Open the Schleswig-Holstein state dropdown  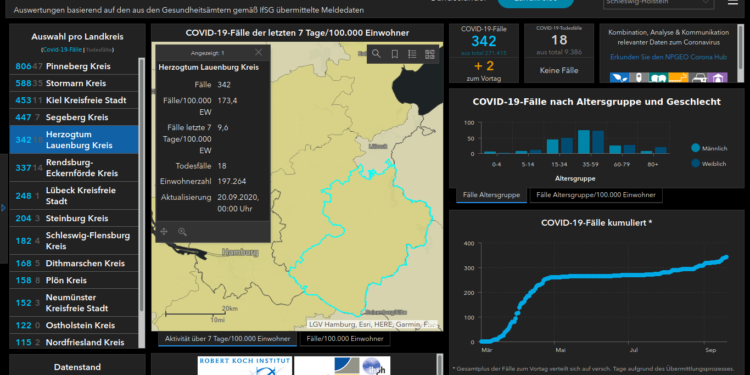pyautogui.click(x=659, y=3)
